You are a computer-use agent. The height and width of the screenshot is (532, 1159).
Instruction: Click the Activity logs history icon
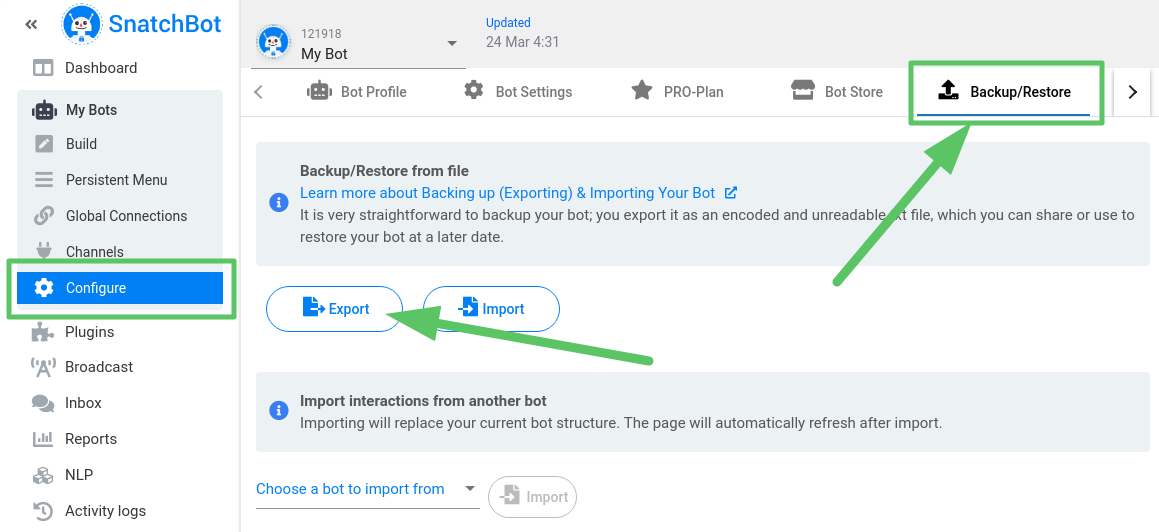pos(43,511)
